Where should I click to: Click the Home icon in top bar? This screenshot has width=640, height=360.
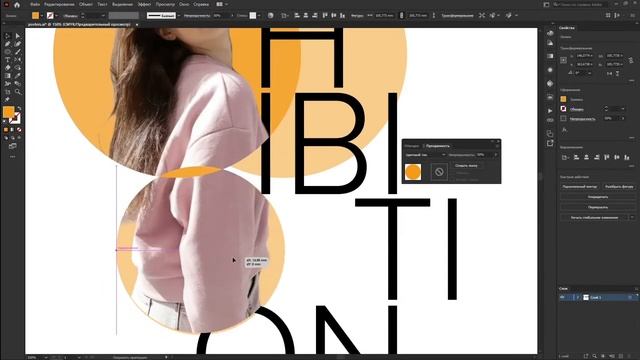point(17,4)
